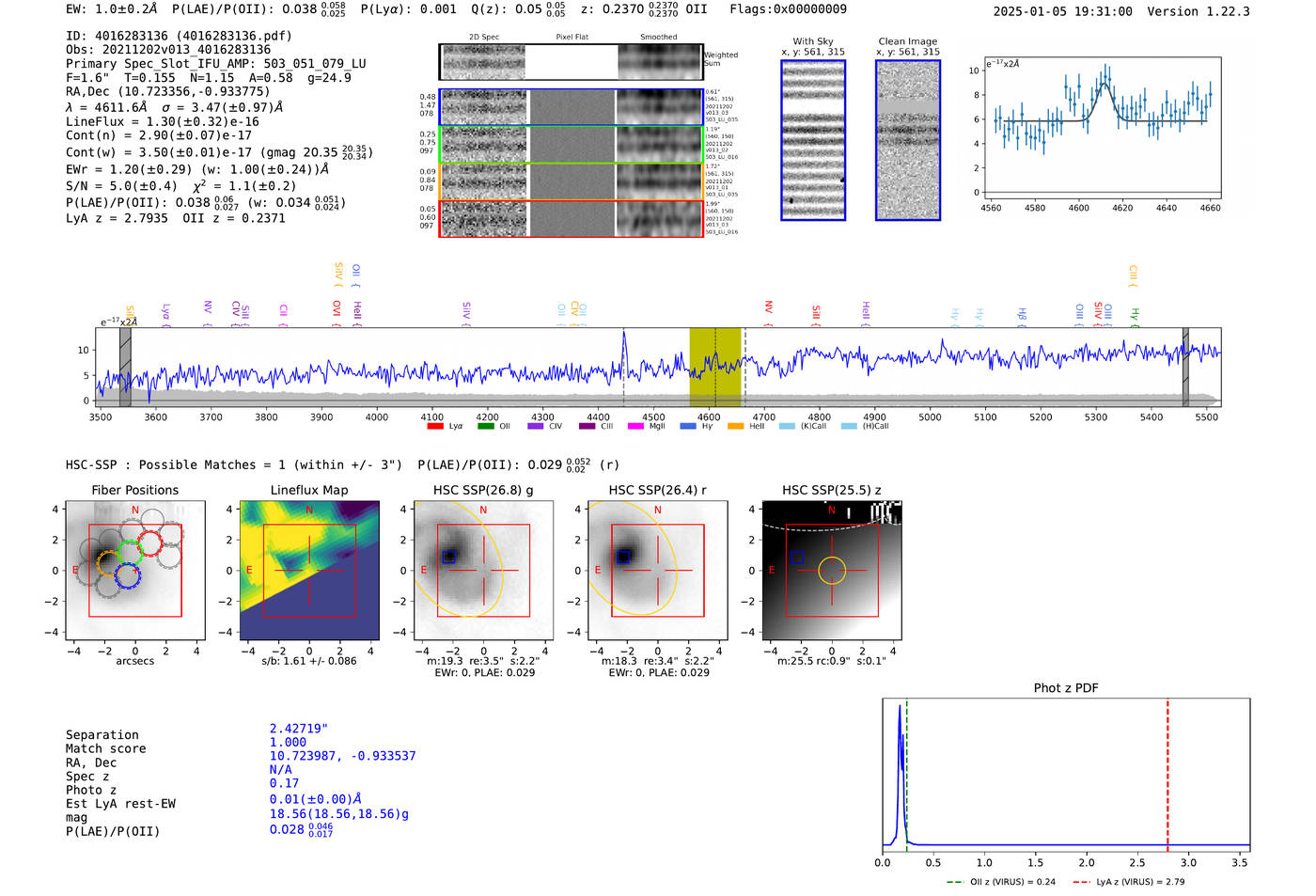
Task: Click Smoothed cutout in green-framed row
Action: coord(660,145)
